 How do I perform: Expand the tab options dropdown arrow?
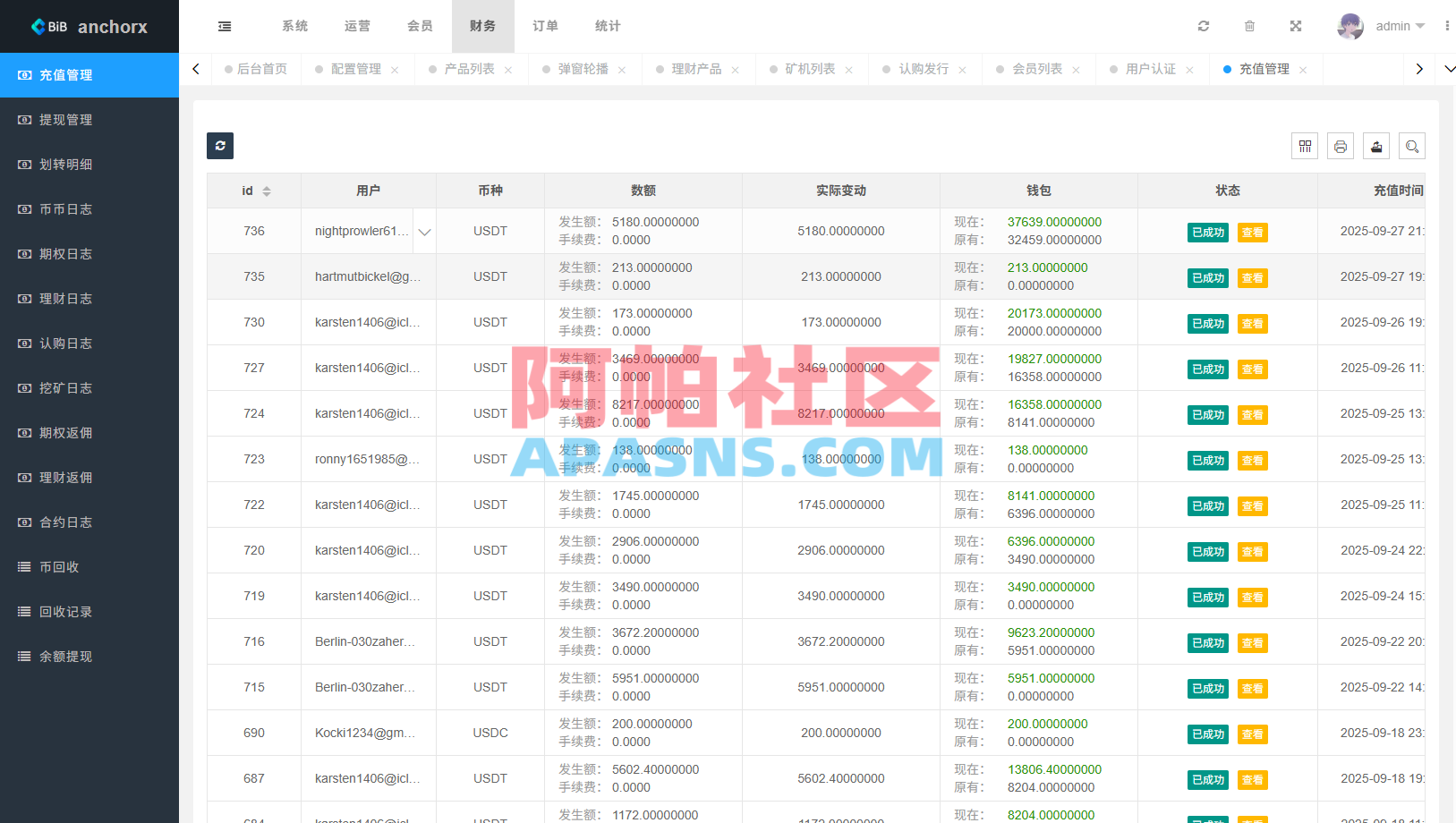1450,69
